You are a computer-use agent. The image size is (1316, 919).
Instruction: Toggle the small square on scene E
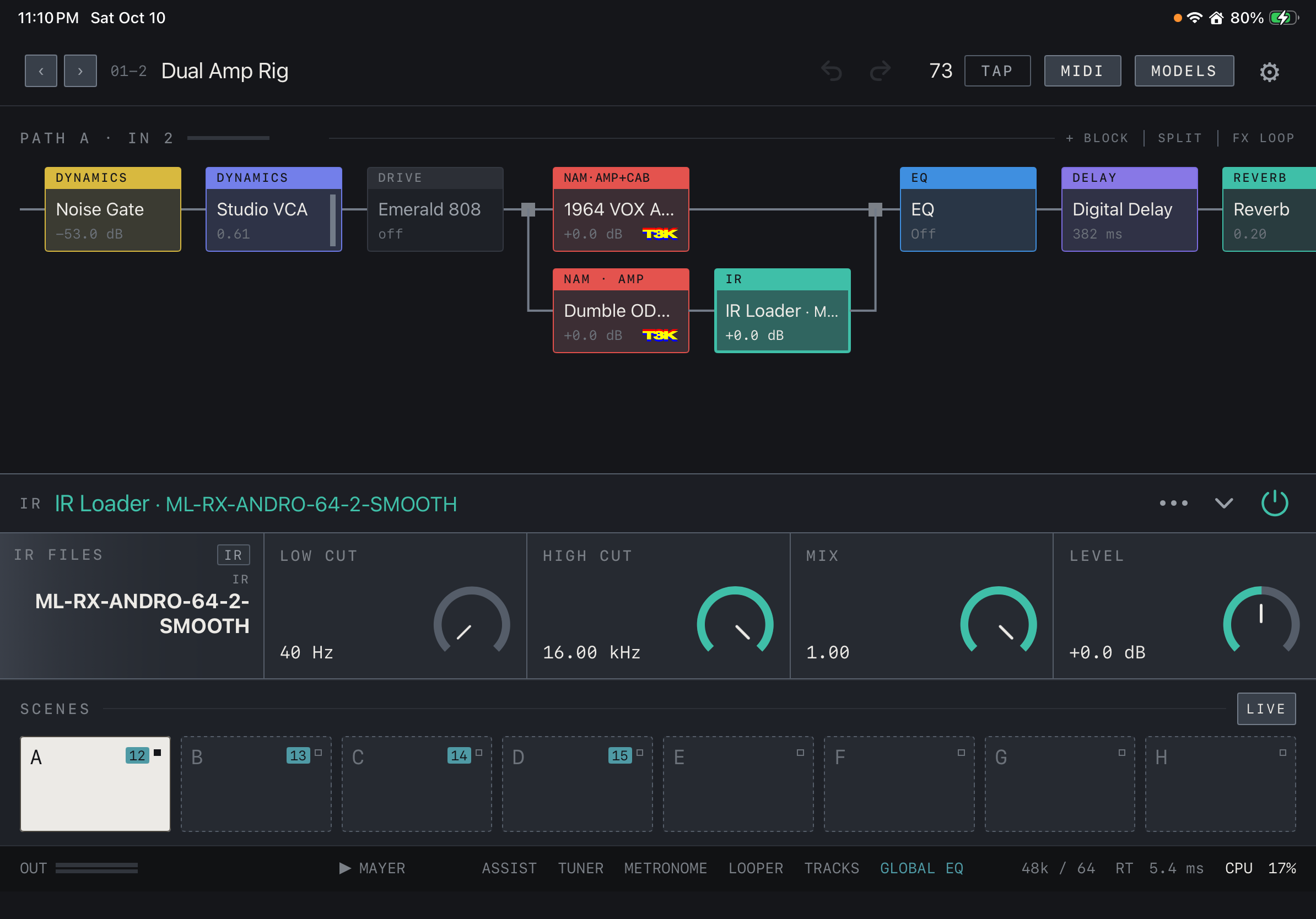(x=800, y=753)
